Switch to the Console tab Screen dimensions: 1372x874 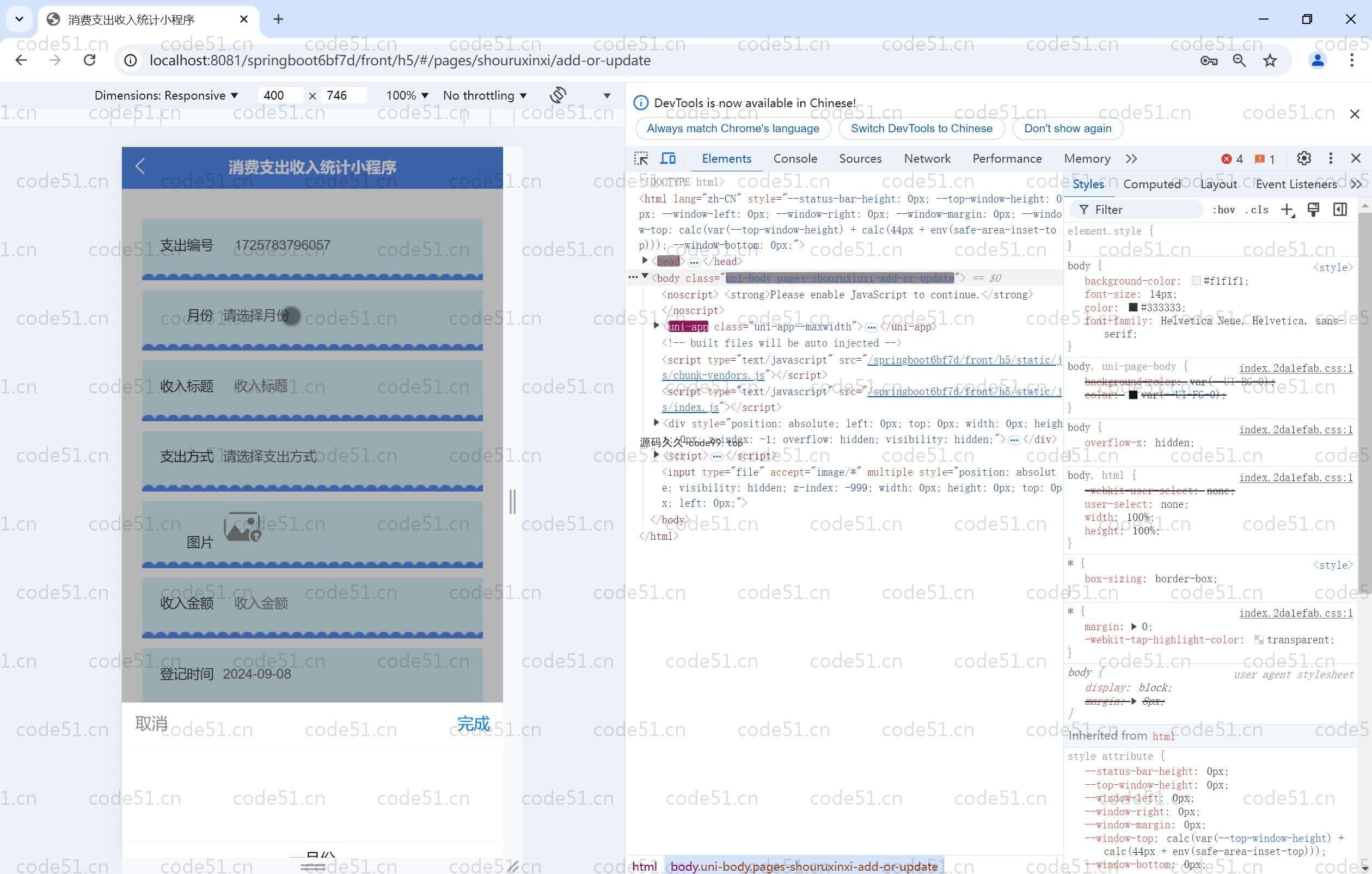click(795, 159)
